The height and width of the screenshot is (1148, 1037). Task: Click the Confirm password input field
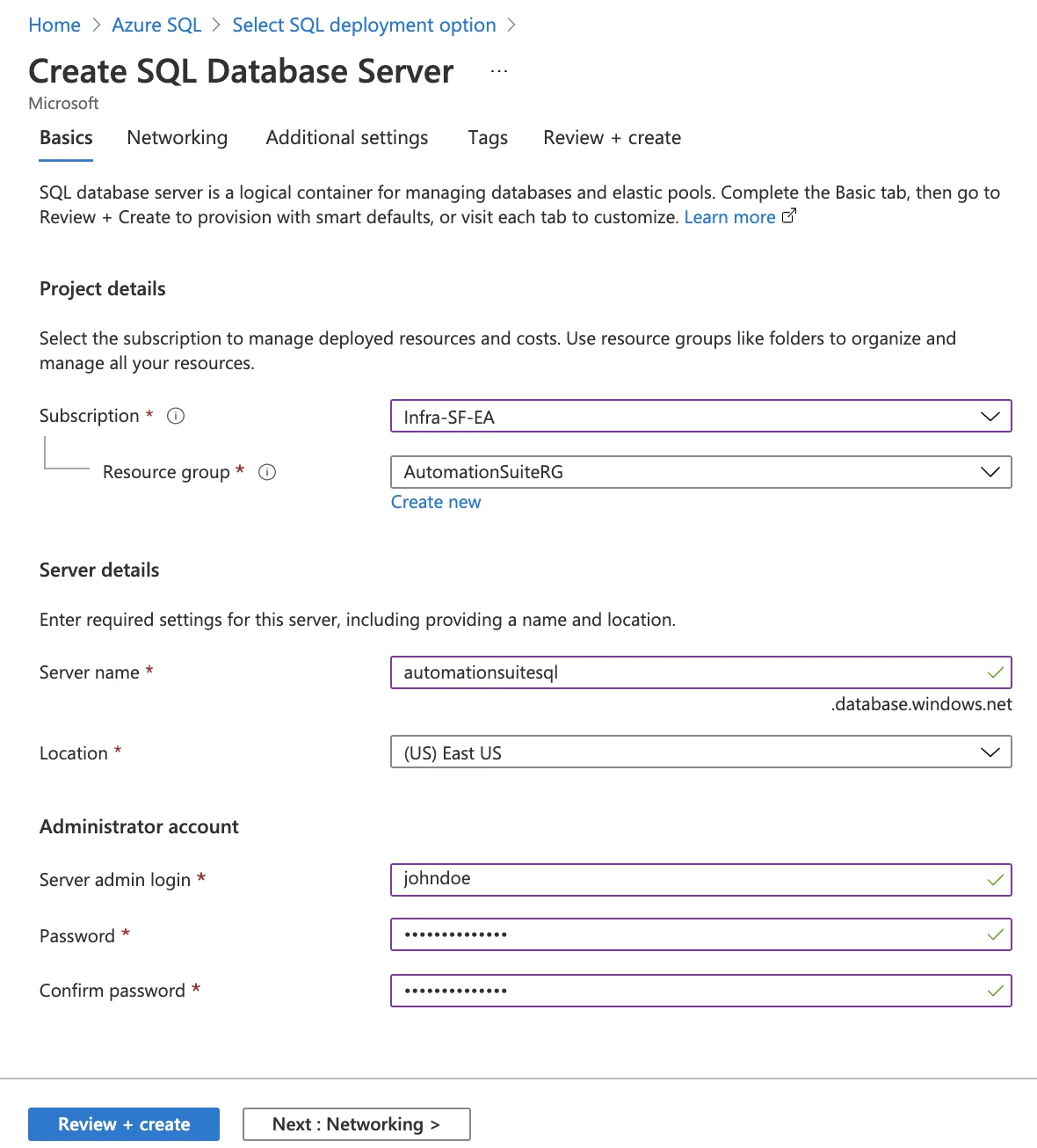[701, 991]
